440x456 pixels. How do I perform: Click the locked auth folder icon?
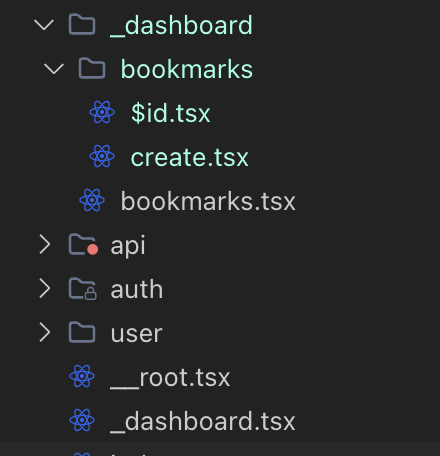pos(83,289)
